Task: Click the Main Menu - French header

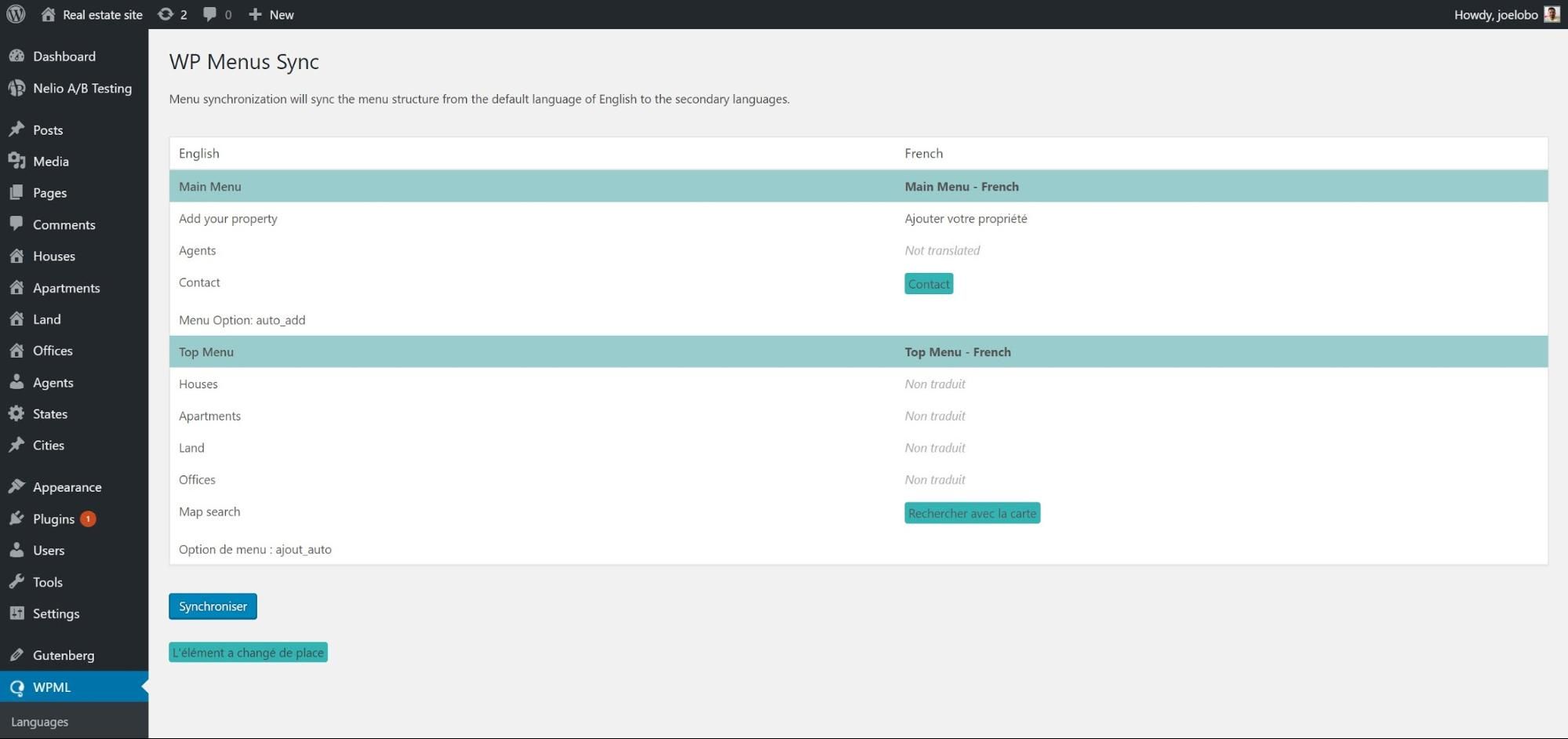Action: coord(962,187)
